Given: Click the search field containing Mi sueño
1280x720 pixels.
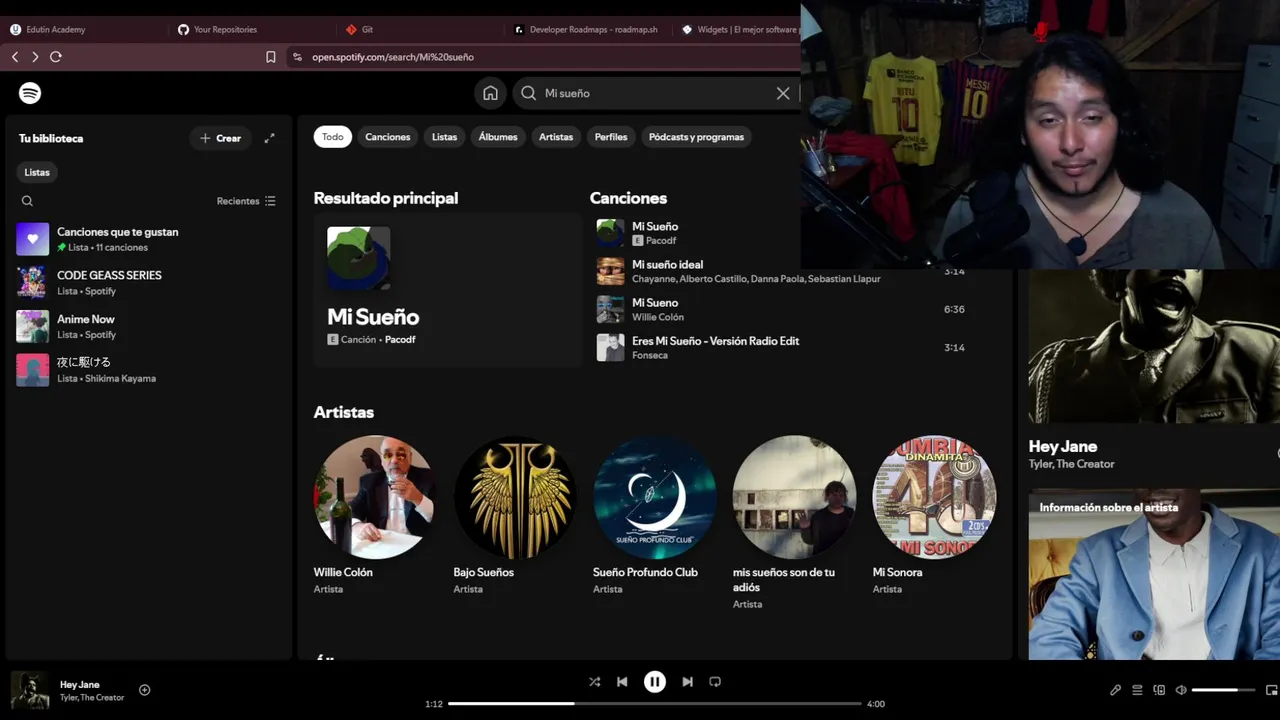Looking at the screenshot, I should click(x=657, y=93).
